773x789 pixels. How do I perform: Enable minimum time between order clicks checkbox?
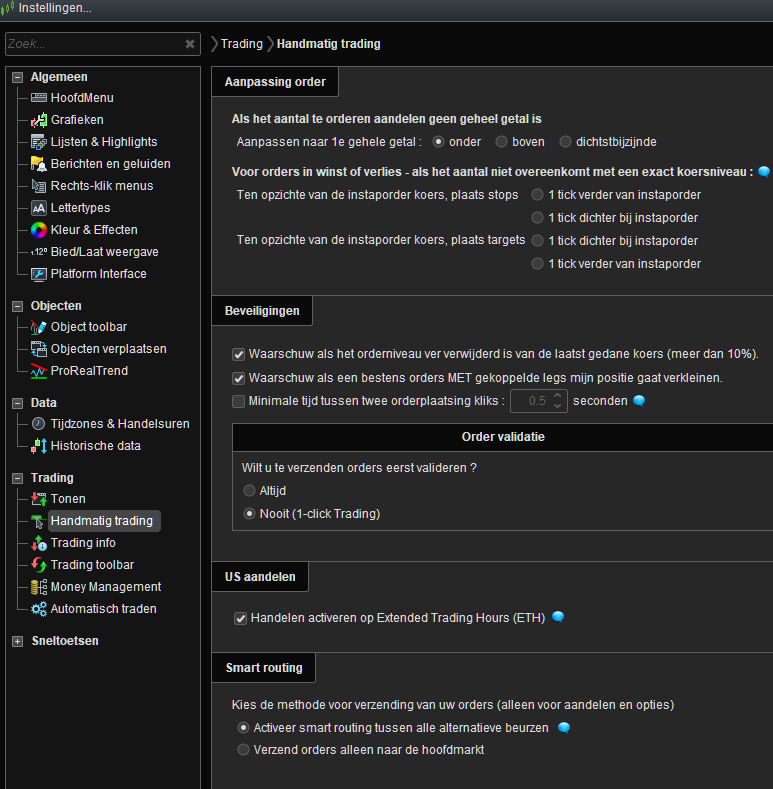click(238, 401)
